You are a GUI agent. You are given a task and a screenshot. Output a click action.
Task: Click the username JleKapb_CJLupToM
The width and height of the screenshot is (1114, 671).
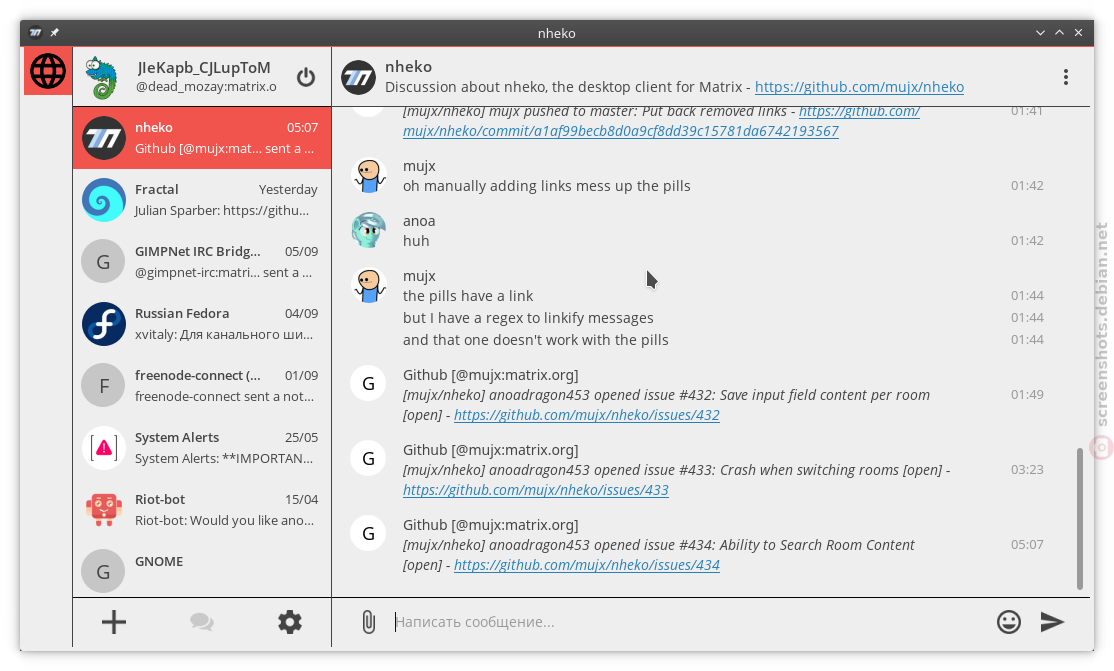click(204, 68)
